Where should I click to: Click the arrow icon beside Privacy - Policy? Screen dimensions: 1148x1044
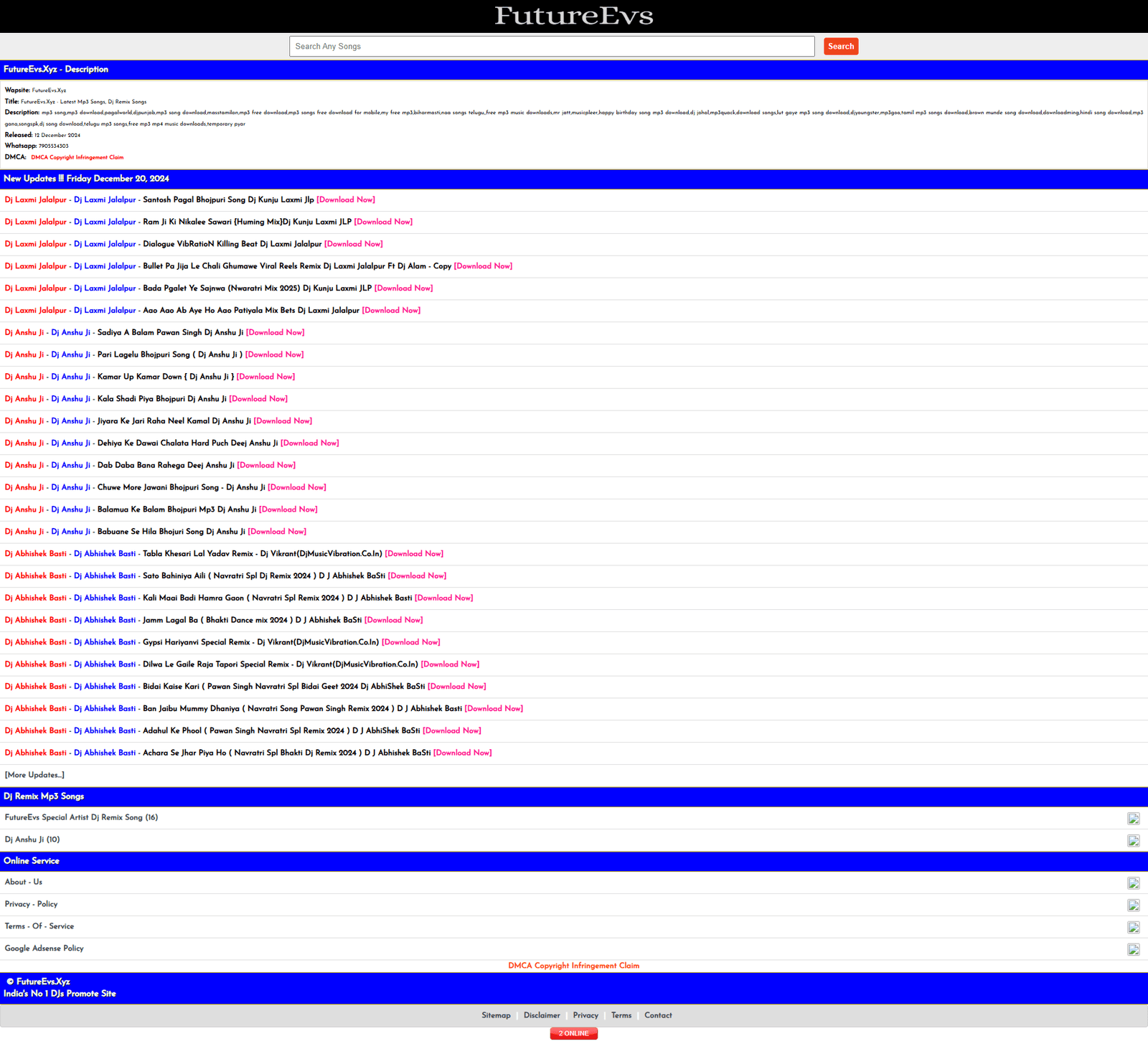[1133, 906]
